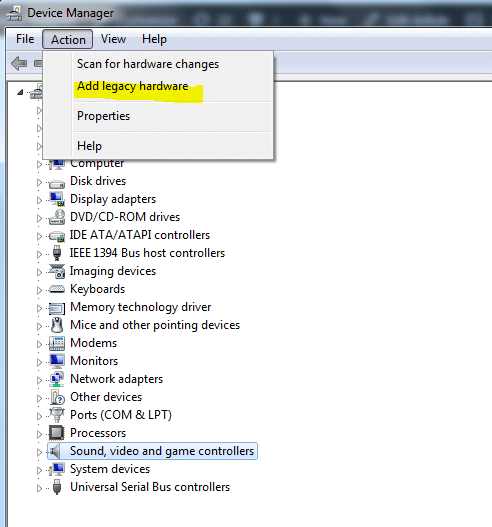This screenshot has width=492, height=527.
Task: Select the Processors label
Action: pyautogui.click(x=98, y=433)
